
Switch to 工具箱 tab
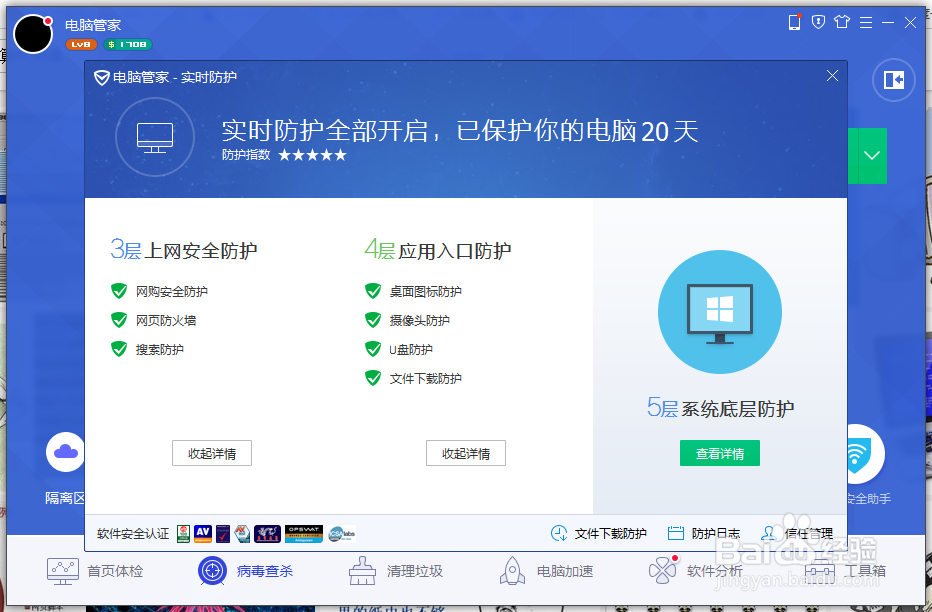pyautogui.click(x=845, y=571)
